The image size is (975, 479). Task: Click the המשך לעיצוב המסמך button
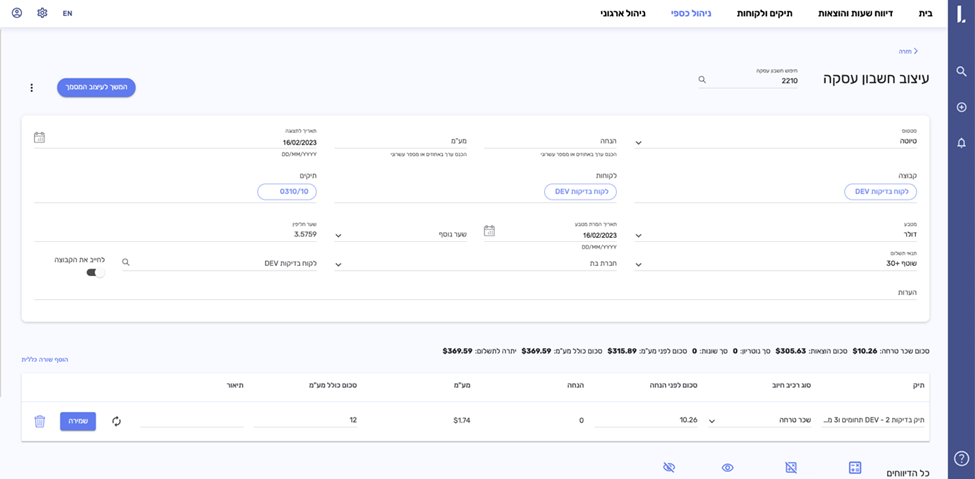tap(96, 88)
